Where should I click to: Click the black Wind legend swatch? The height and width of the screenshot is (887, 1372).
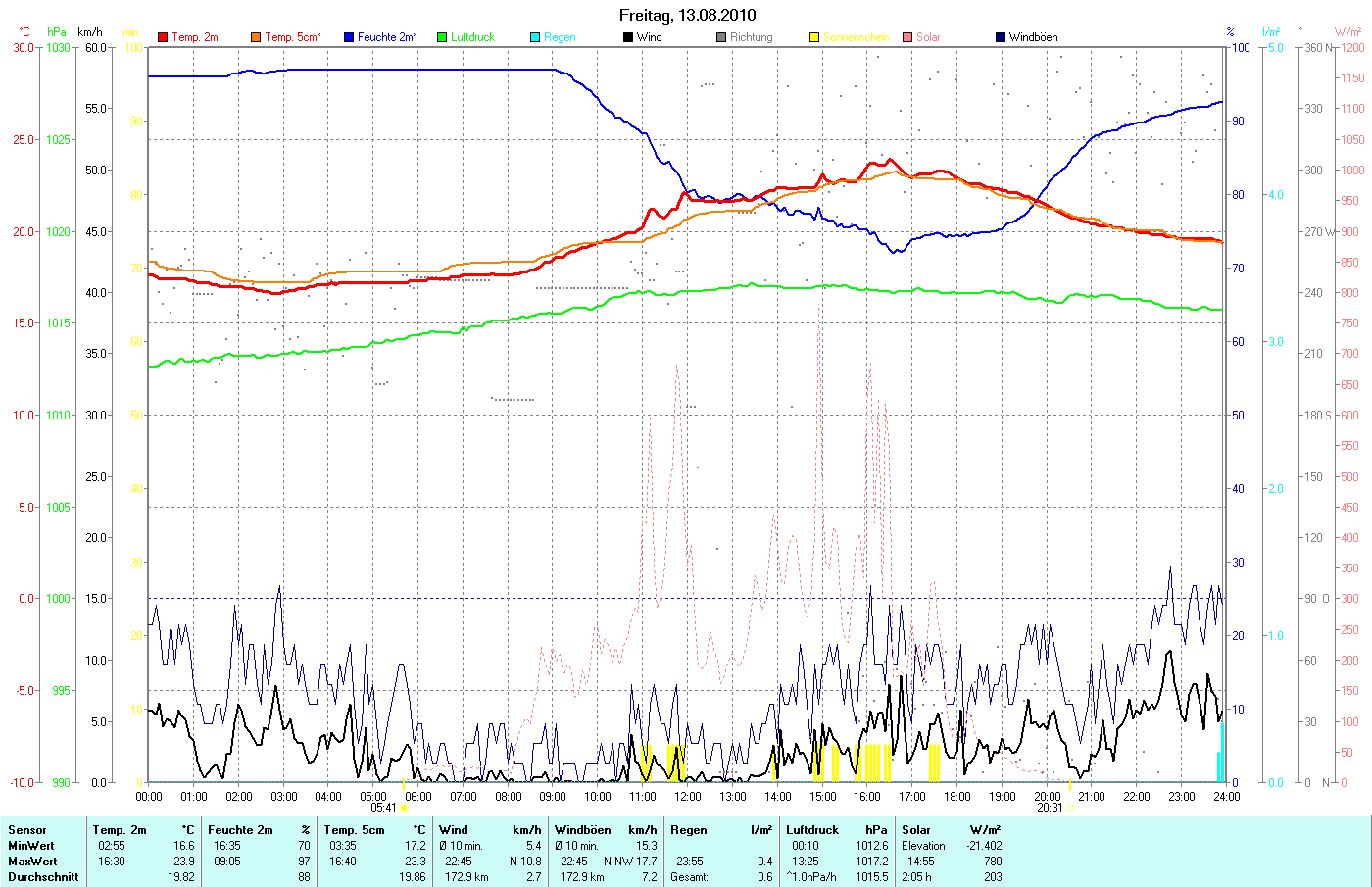pos(628,37)
